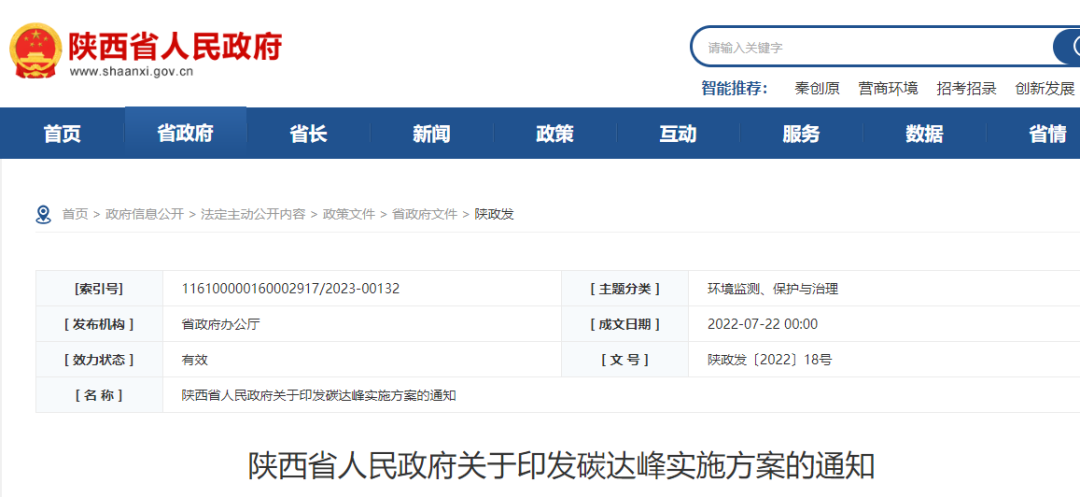
Task: Click the date 2022-07-22 00:00
Action: point(762,324)
